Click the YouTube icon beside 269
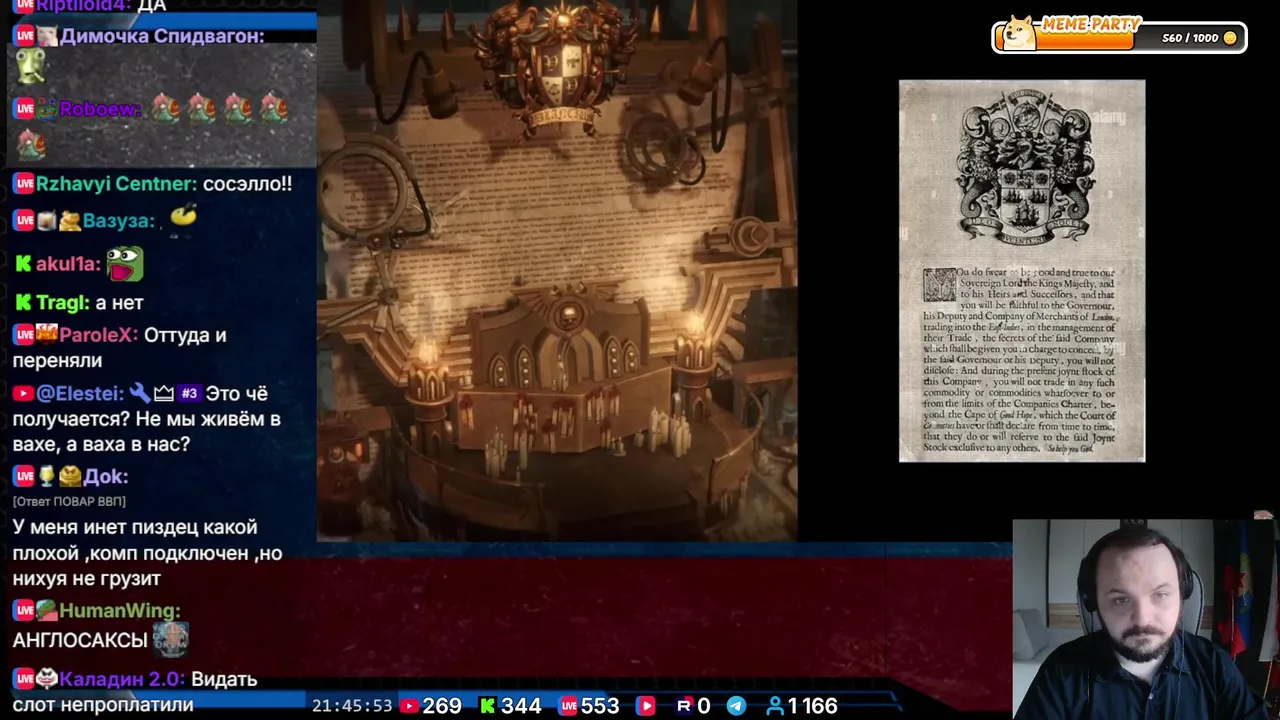Screen dimensions: 1280x720 point(408,706)
